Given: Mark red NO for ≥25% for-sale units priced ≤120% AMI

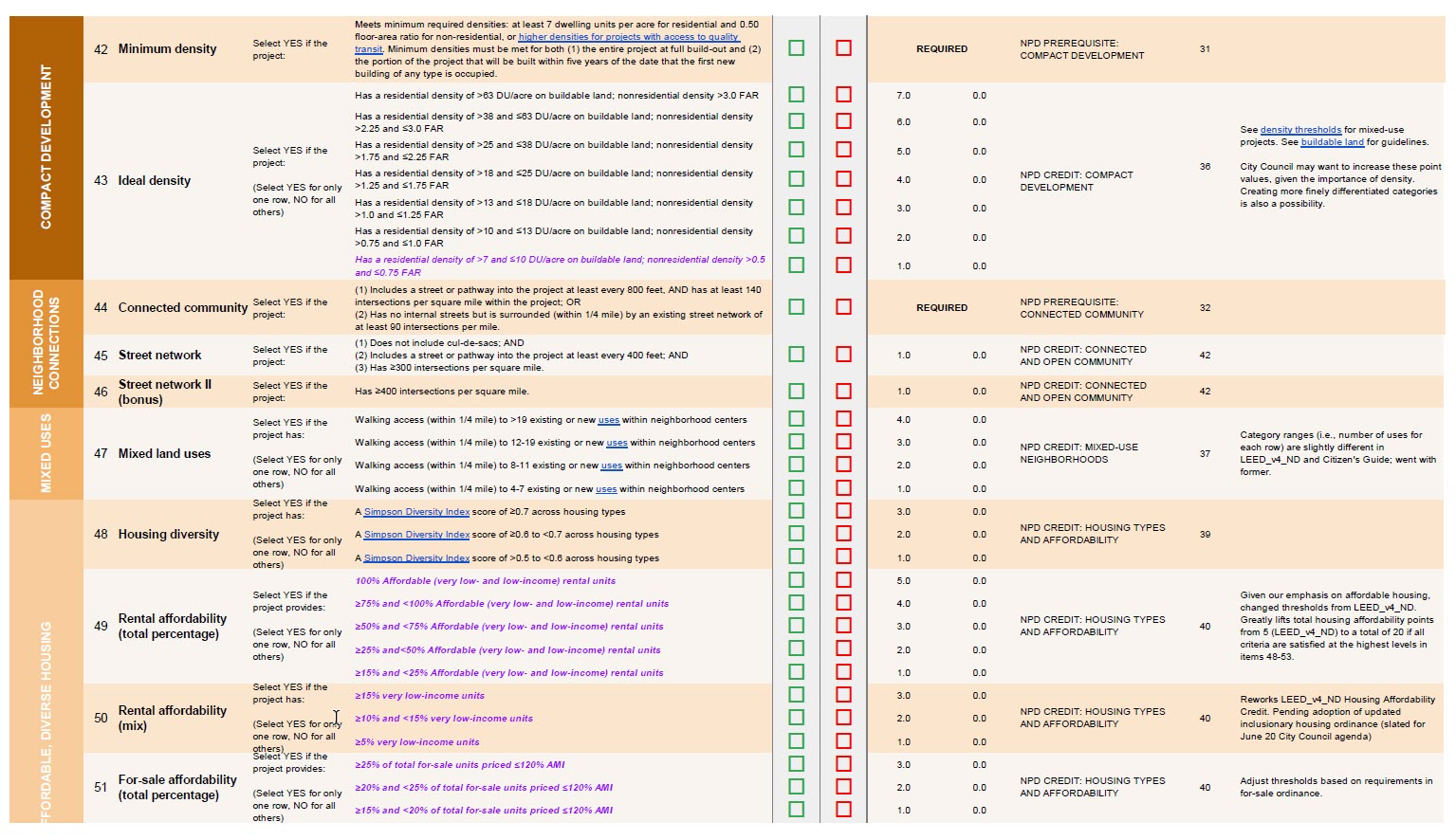Looking at the screenshot, I should [x=843, y=764].
